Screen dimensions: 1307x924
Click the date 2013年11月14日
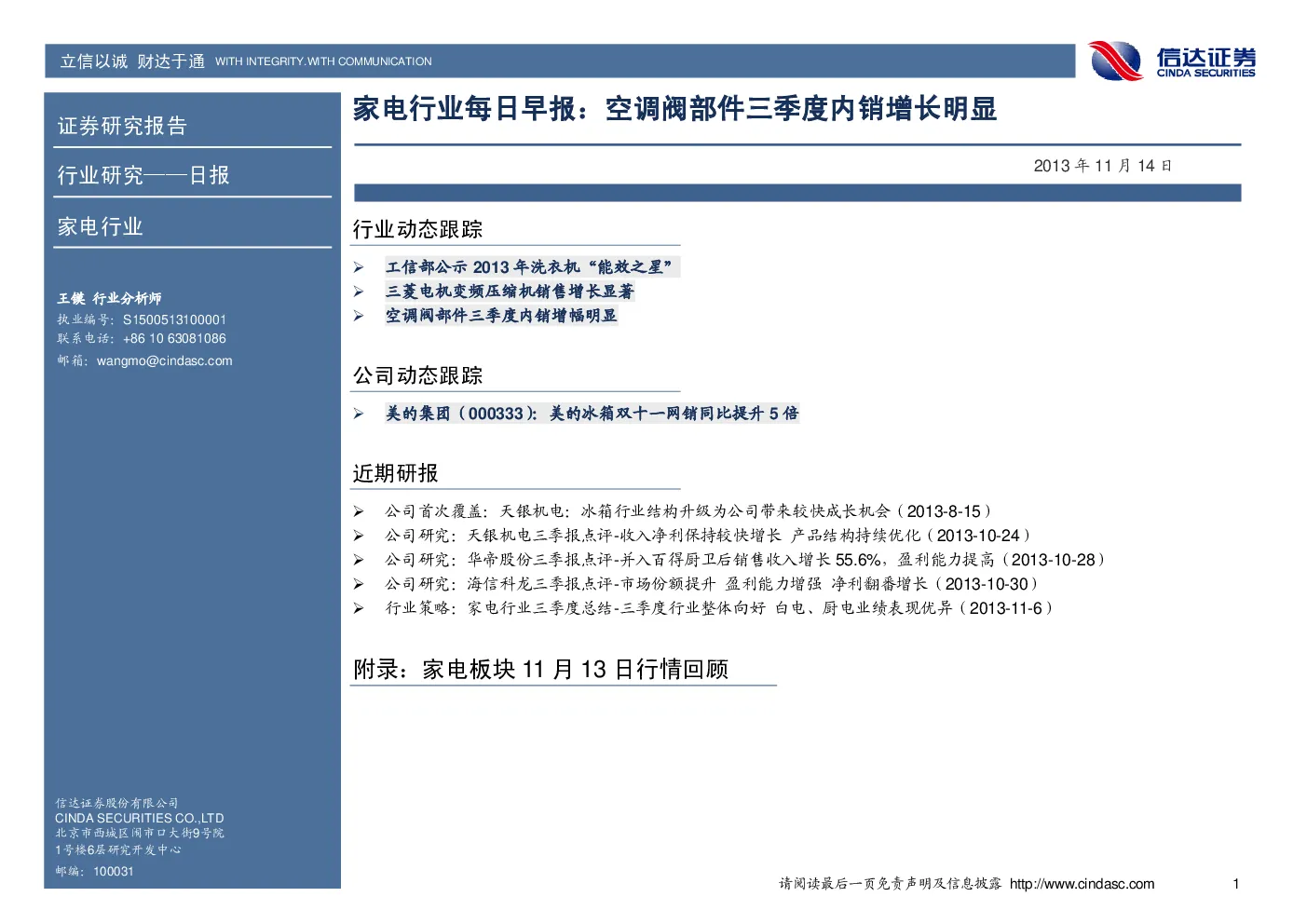click(1103, 166)
